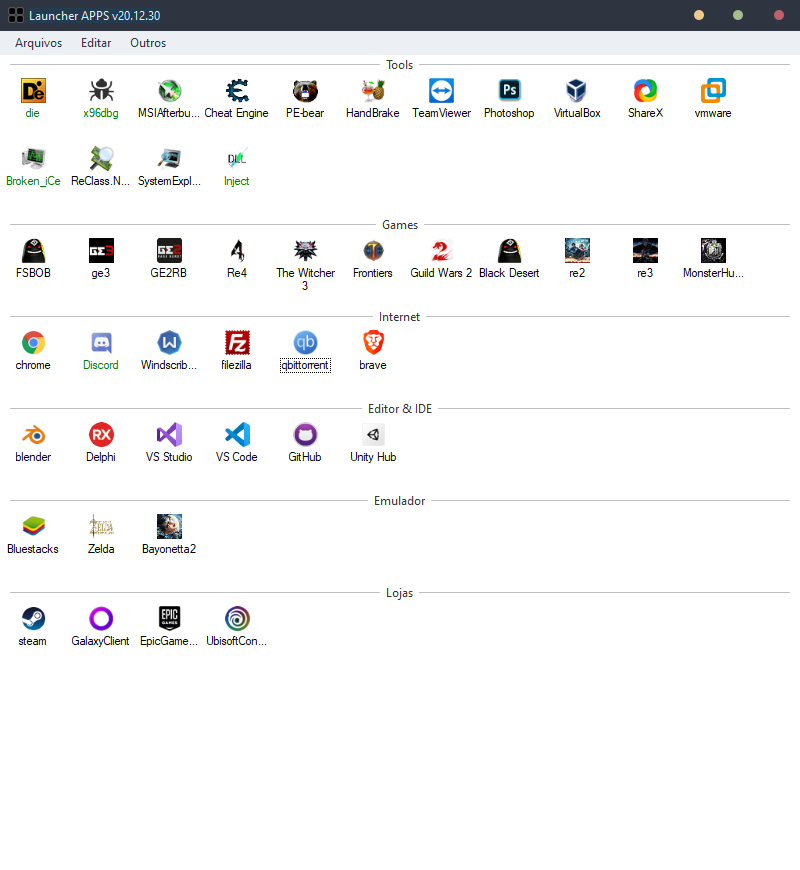The width and height of the screenshot is (800, 870).
Task: Open steam store client
Action: (33, 619)
